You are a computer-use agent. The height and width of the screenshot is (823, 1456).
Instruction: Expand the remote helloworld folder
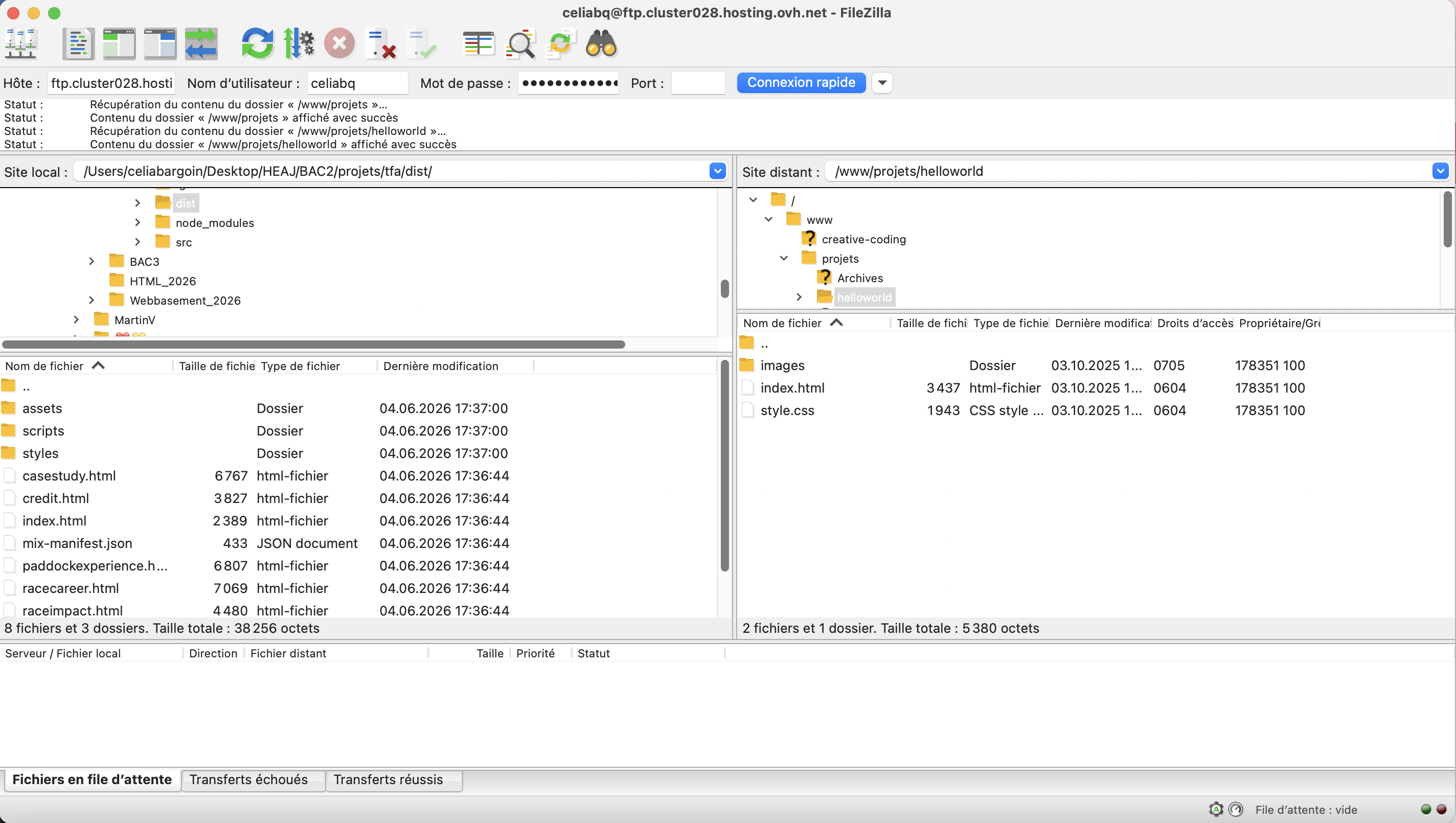(x=799, y=297)
